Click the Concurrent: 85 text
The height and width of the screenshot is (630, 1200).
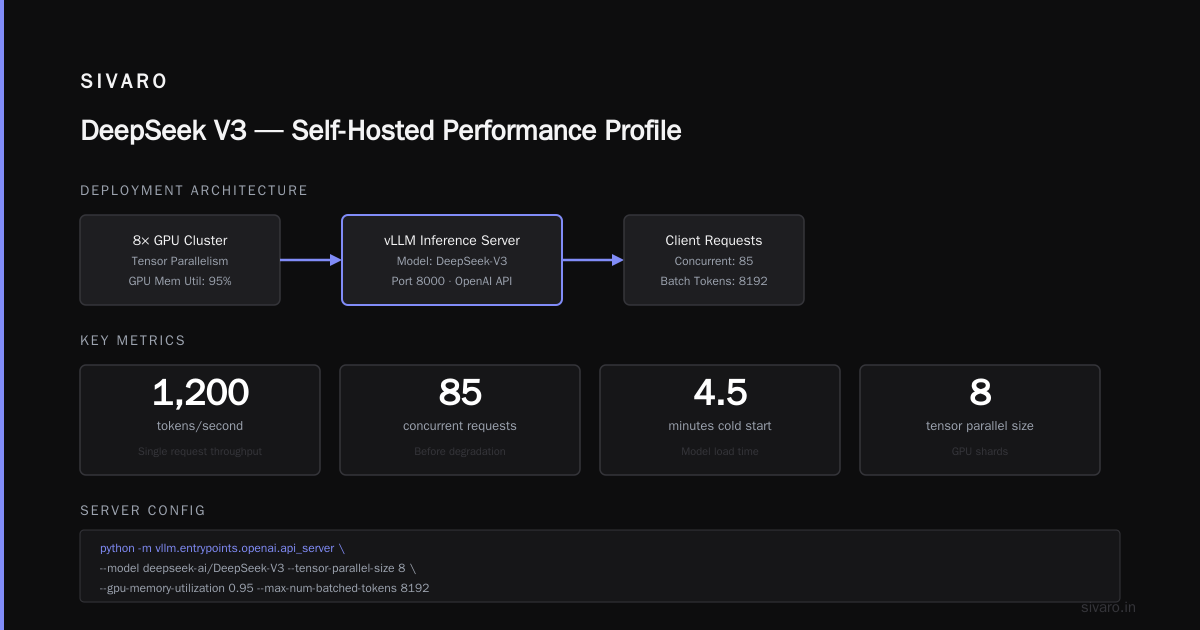(714, 261)
